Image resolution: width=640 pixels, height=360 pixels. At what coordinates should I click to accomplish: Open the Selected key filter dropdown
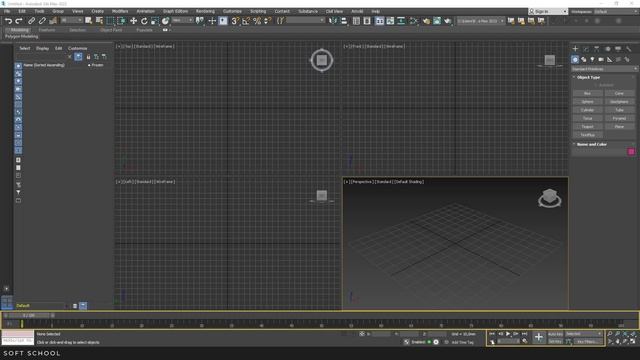pos(584,334)
